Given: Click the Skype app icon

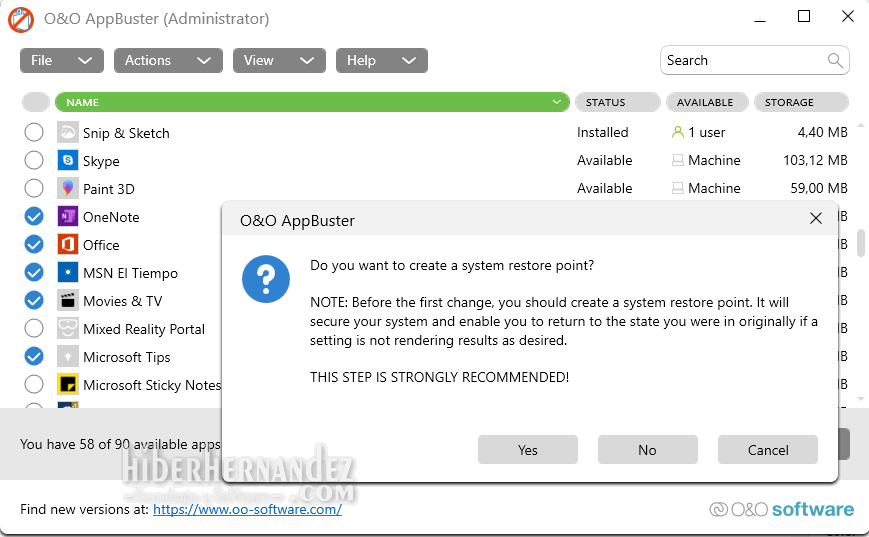Looking at the screenshot, I should click(x=68, y=161).
